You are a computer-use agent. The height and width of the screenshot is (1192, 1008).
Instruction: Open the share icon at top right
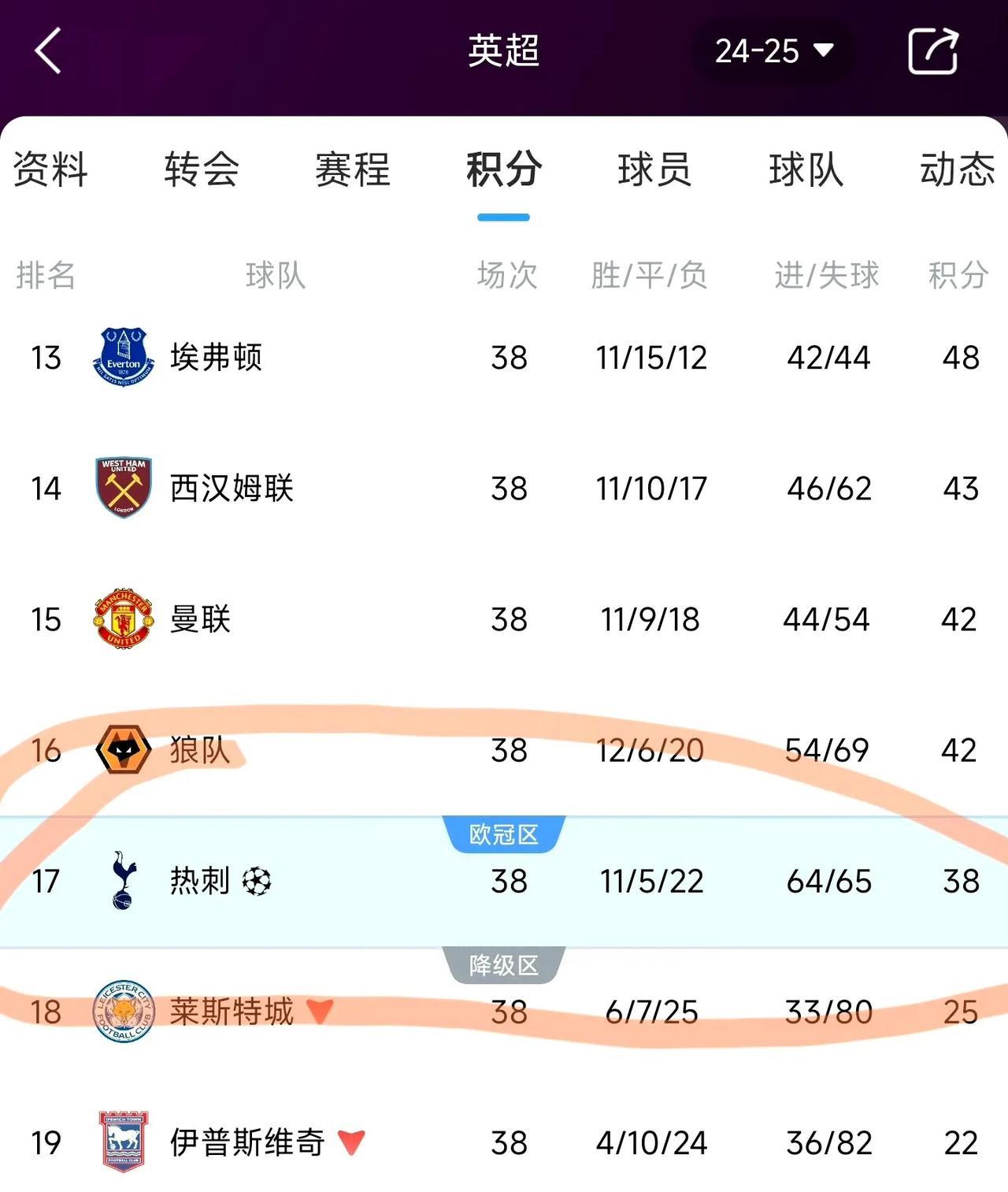tap(933, 50)
